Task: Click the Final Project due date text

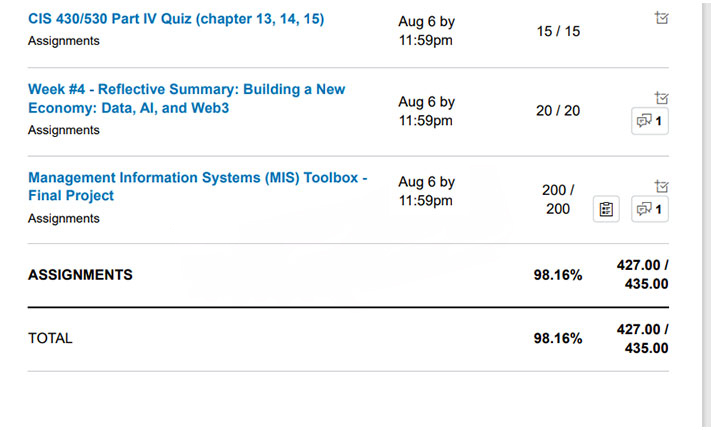Action: coord(426,191)
